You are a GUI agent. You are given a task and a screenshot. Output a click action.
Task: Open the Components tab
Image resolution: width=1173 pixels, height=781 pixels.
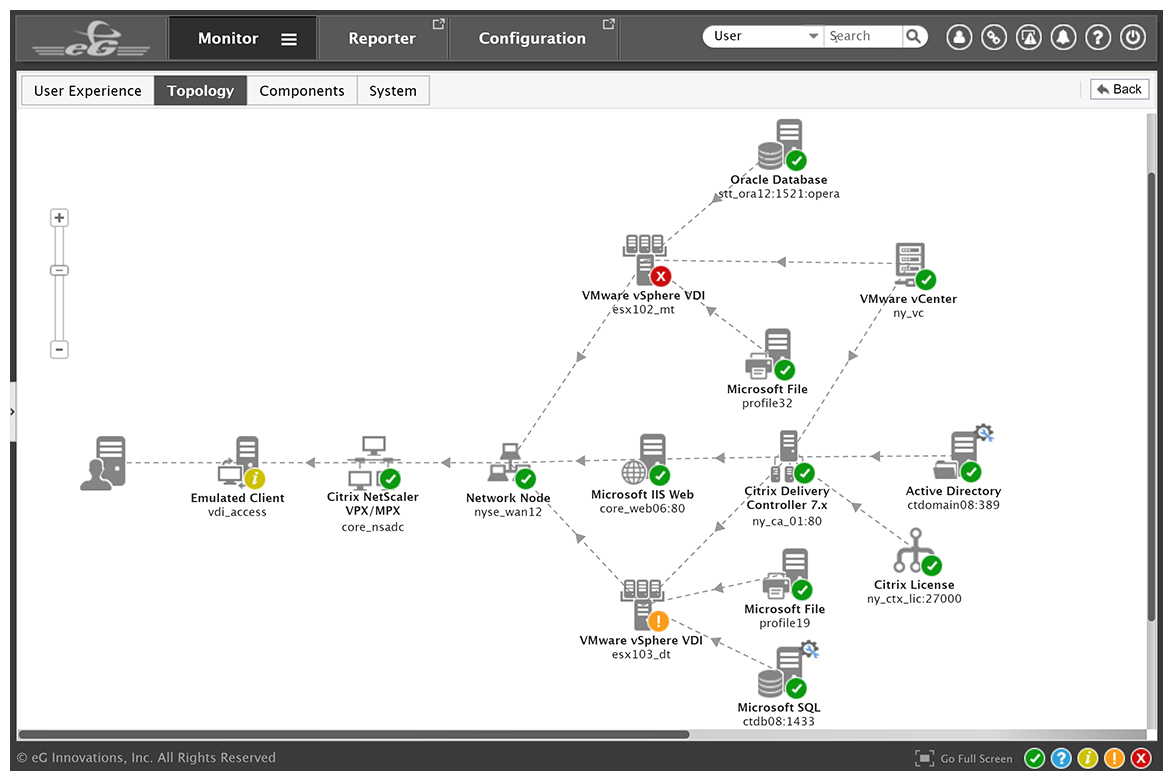click(301, 91)
